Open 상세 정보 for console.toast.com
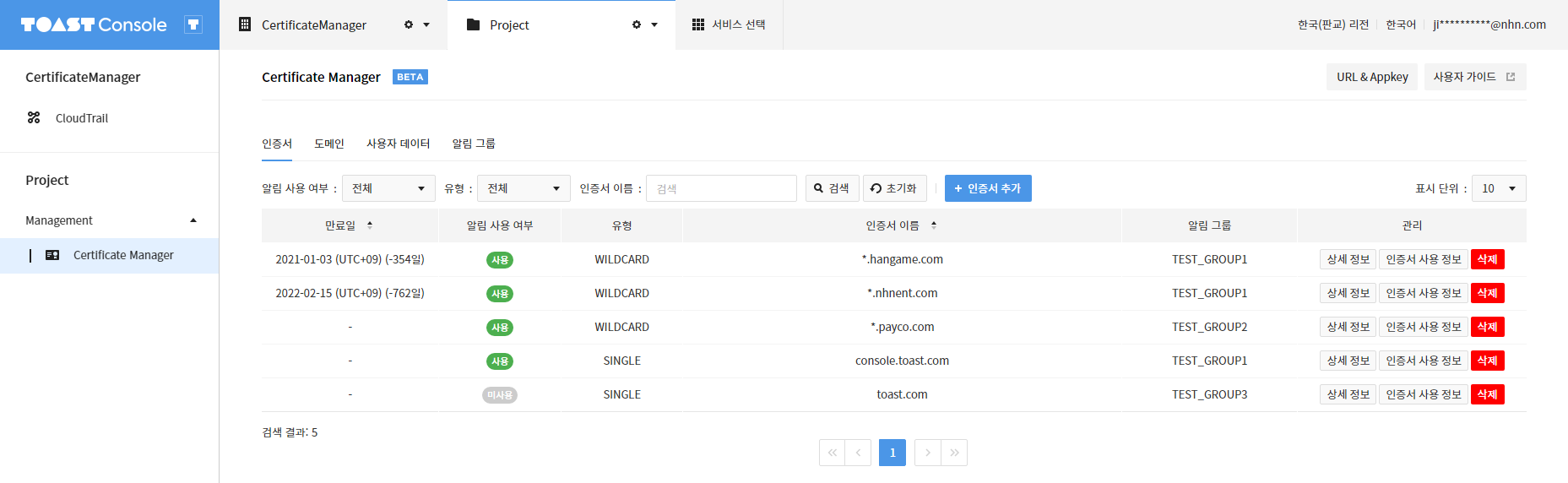 click(1348, 361)
